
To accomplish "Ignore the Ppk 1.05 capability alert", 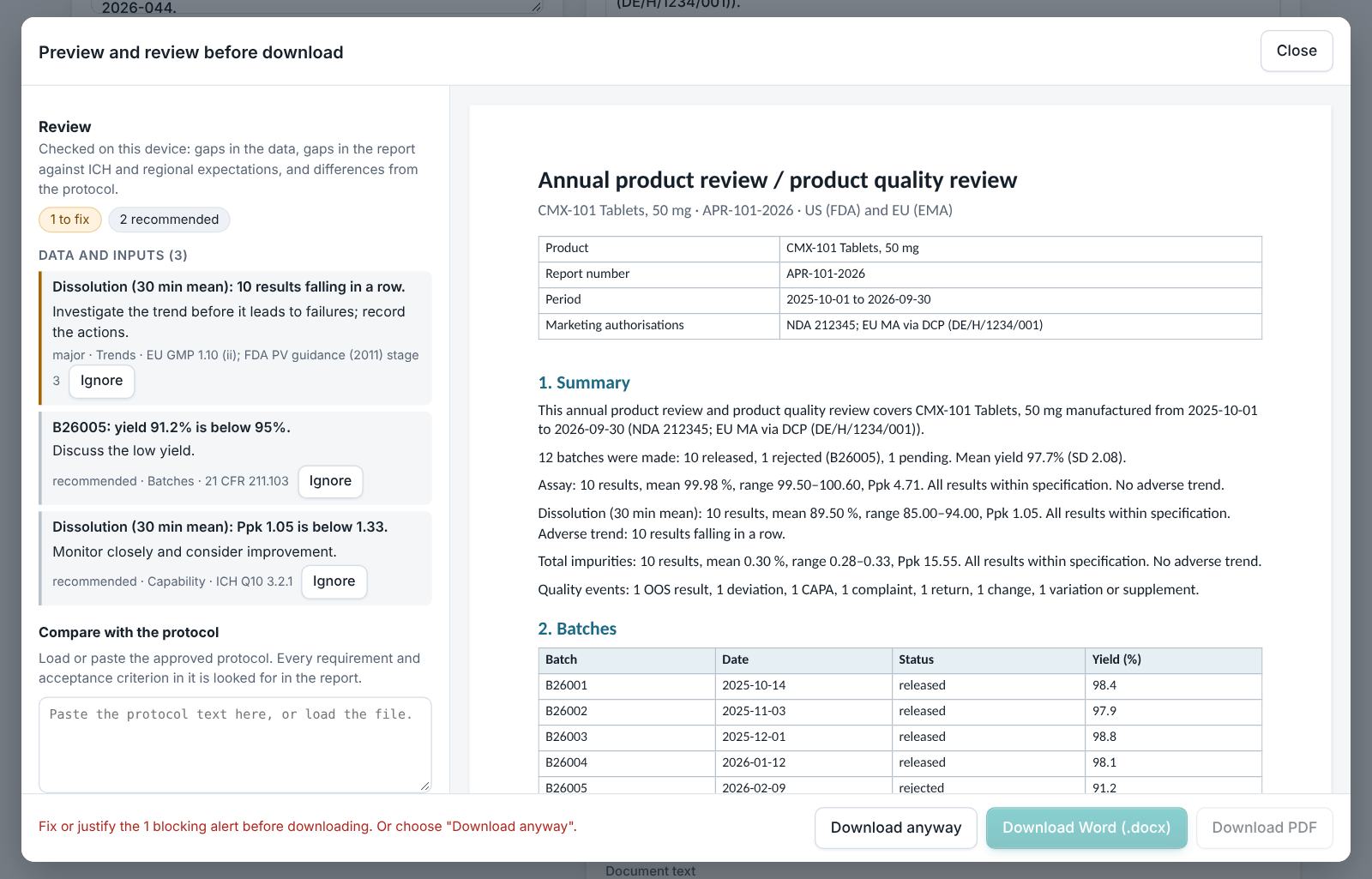I will click(x=334, y=581).
